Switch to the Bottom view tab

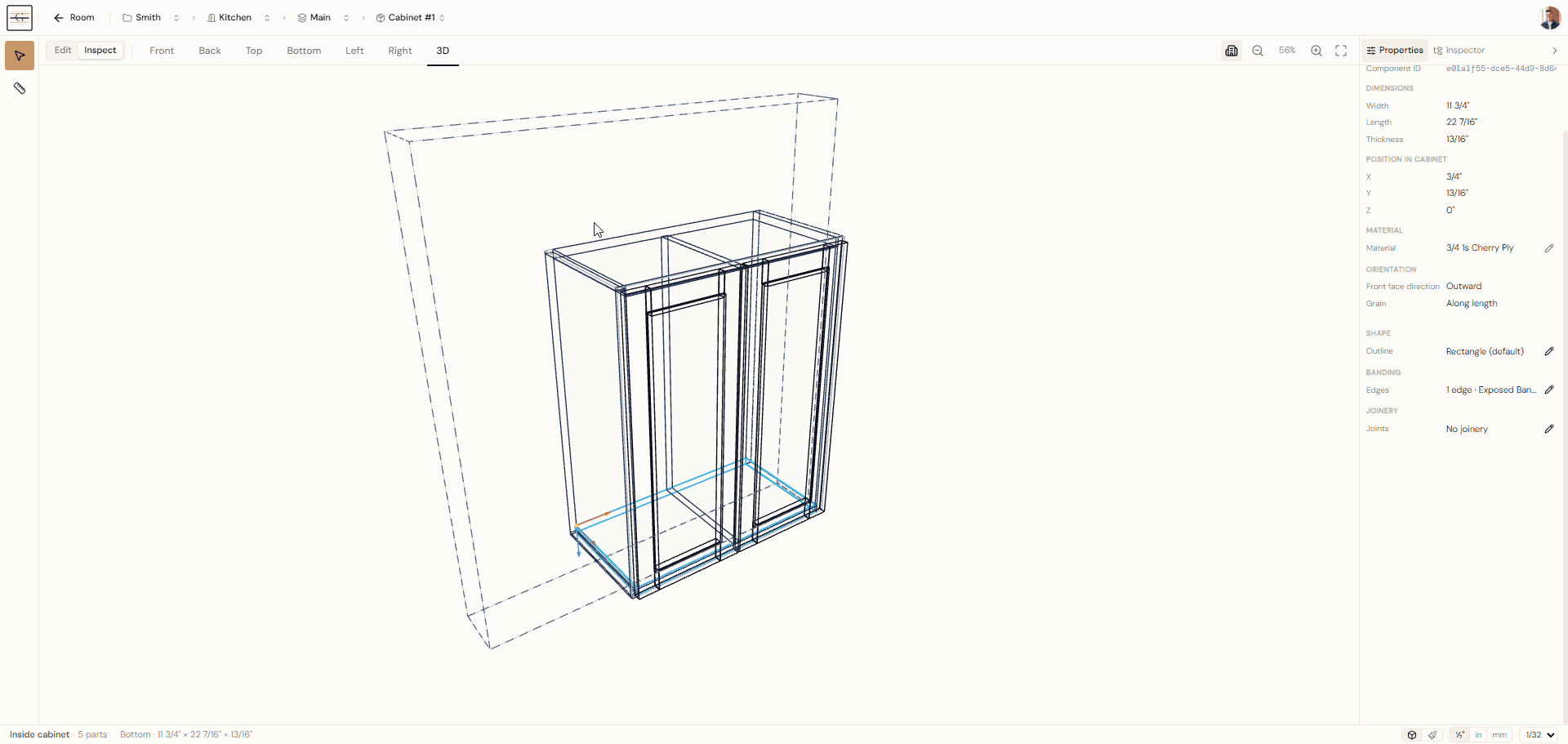[x=304, y=51]
